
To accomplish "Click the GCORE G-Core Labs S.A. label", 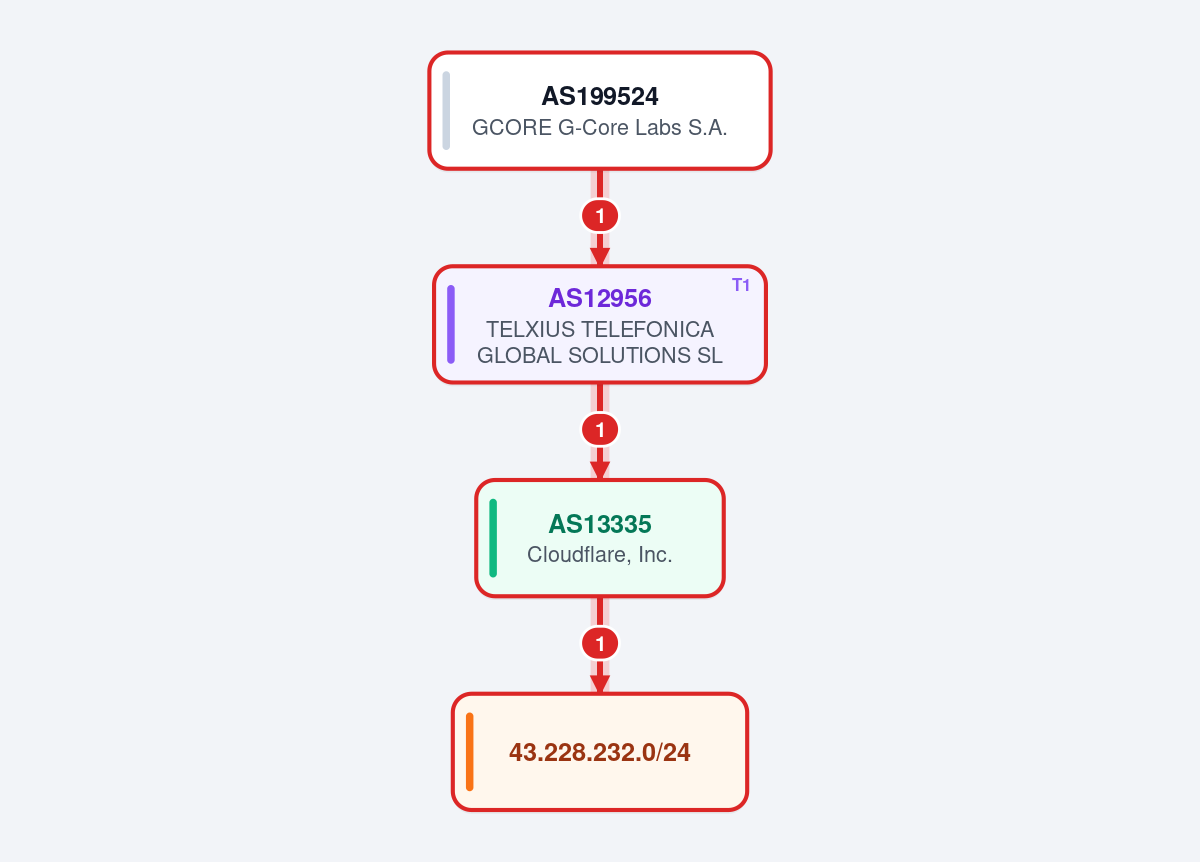I will pyautogui.click(x=600, y=128).
